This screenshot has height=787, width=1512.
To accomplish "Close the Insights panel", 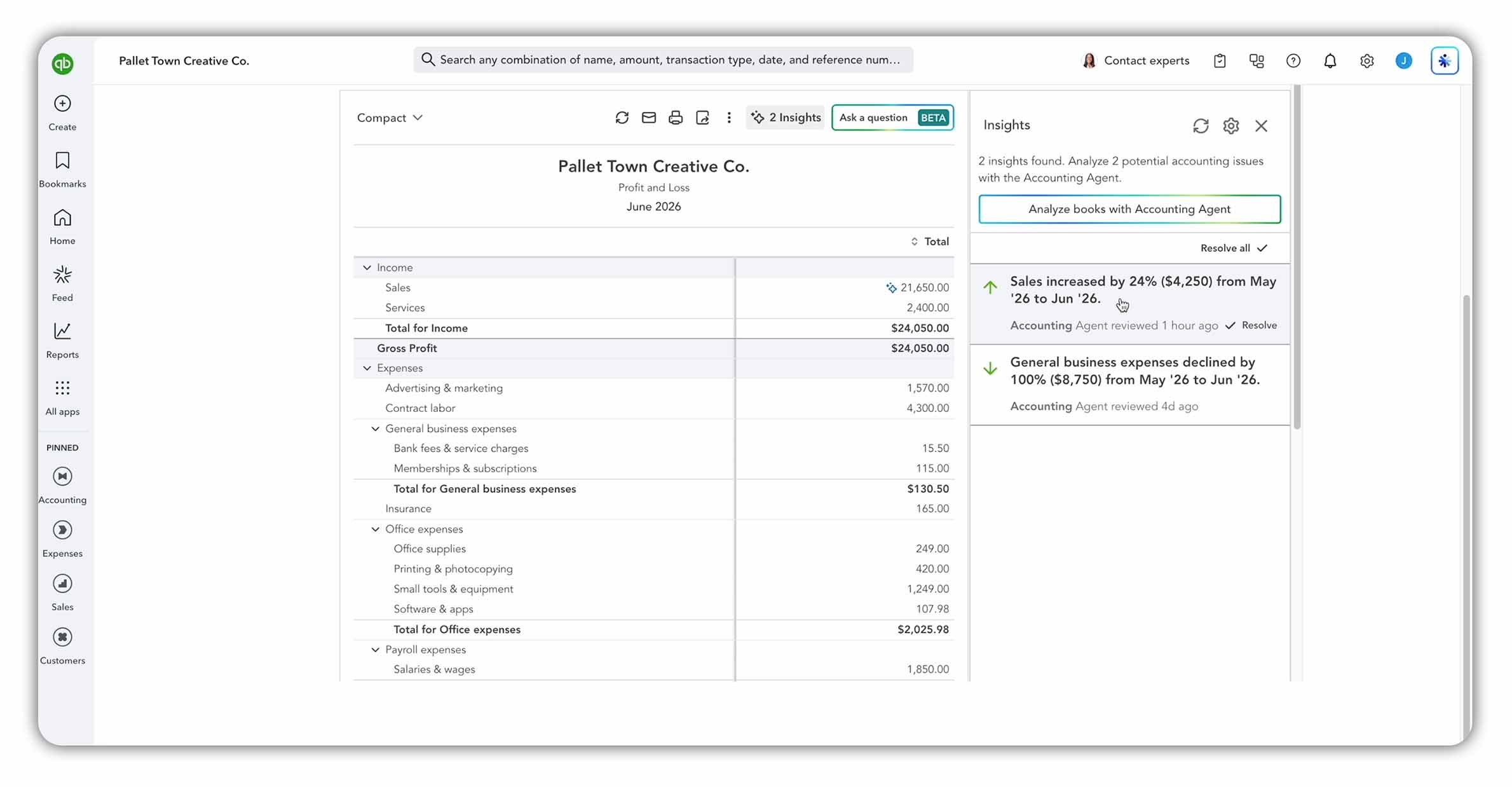I will 1262,126.
